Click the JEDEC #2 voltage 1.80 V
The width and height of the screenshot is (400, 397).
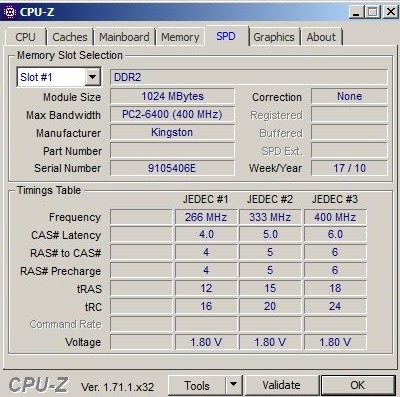point(270,342)
